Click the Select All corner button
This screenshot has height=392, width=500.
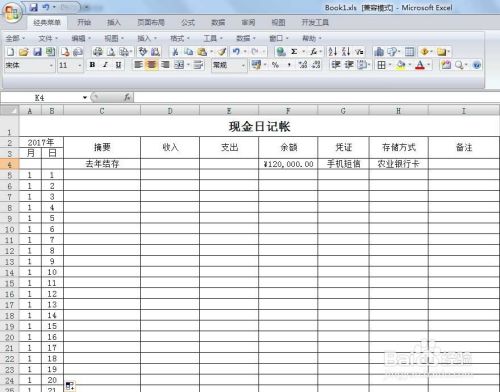click(9, 110)
